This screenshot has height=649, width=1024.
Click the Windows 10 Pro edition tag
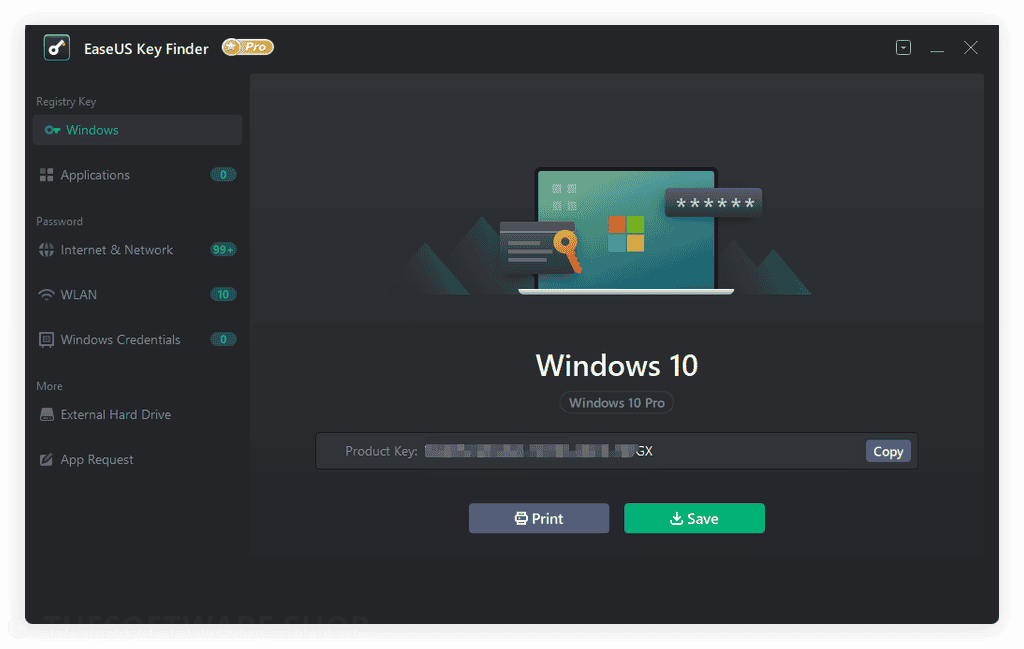[x=616, y=403]
